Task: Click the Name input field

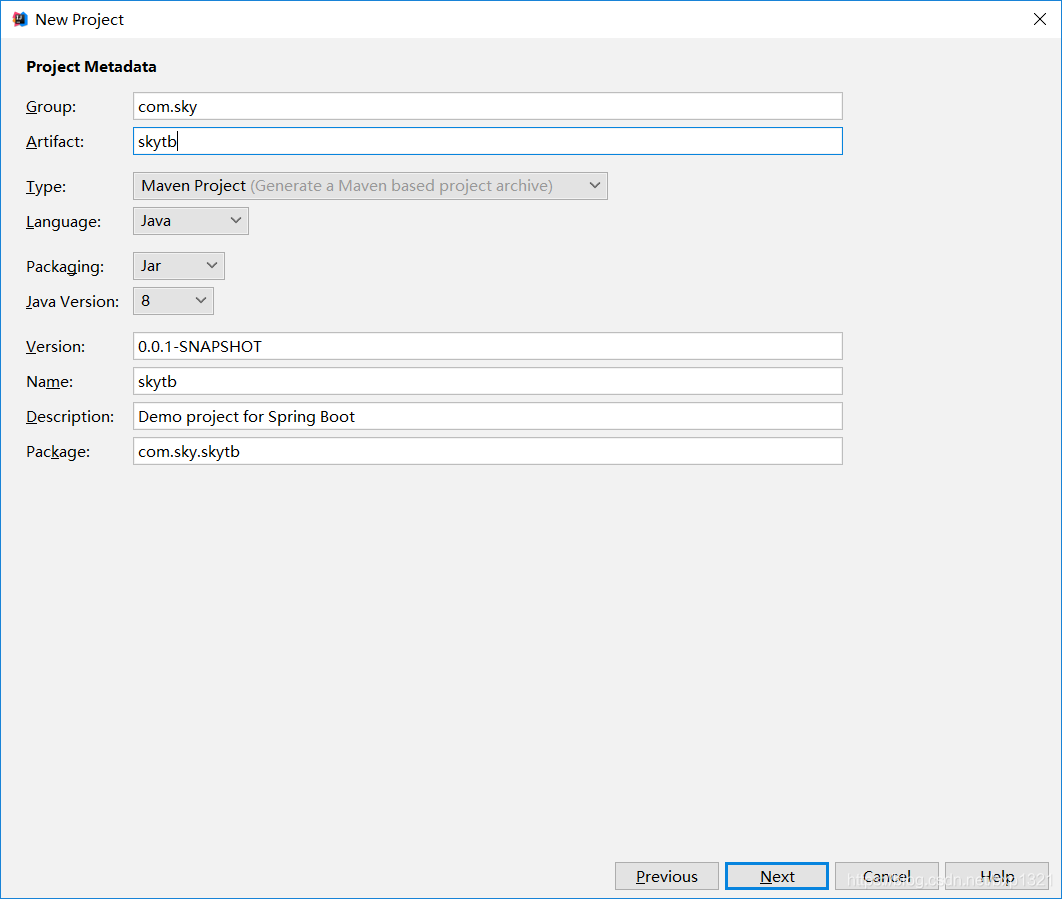Action: (x=488, y=381)
